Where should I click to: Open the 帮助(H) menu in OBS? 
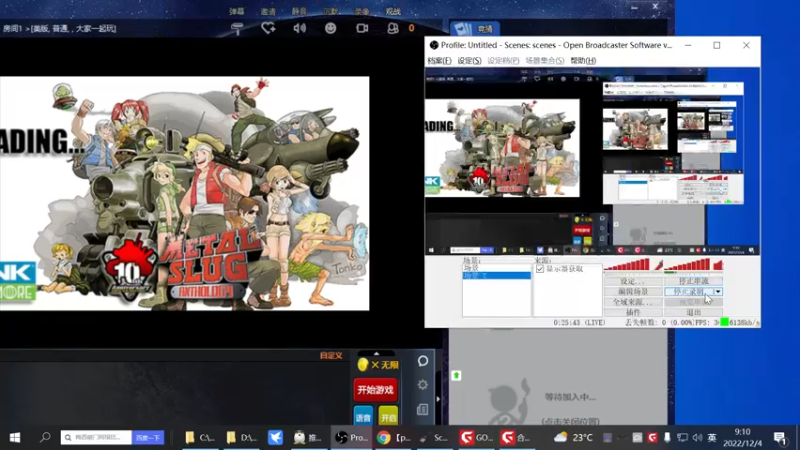pyautogui.click(x=583, y=60)
